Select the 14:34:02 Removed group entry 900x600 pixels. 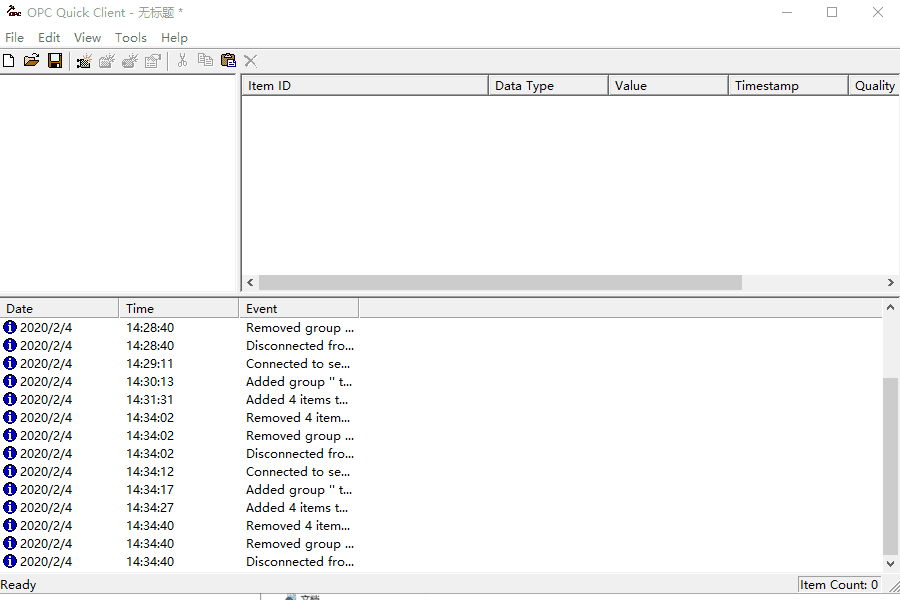tap(179, 435)
